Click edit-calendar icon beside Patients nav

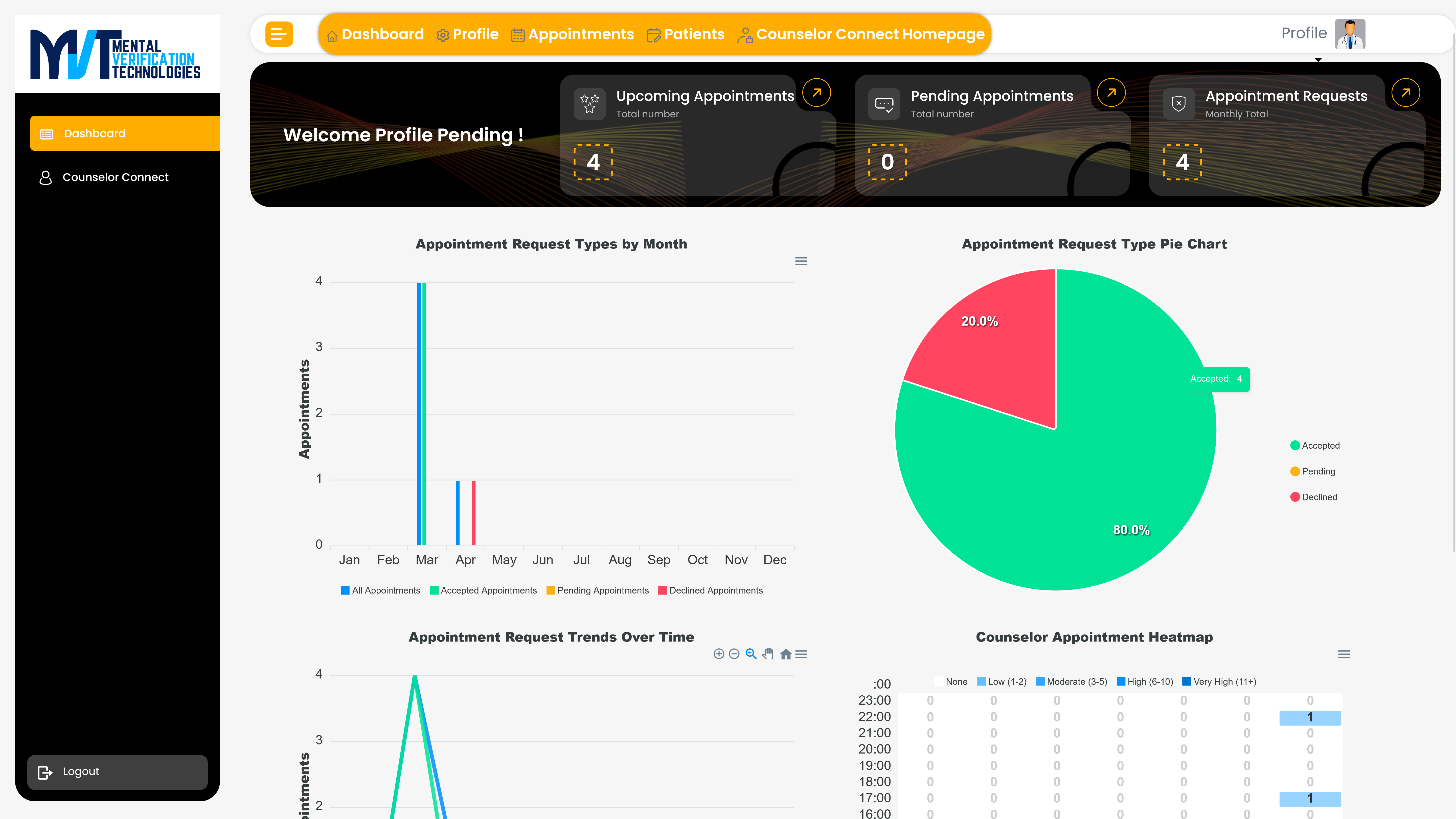pyautogui.click(x=653, y=36)
